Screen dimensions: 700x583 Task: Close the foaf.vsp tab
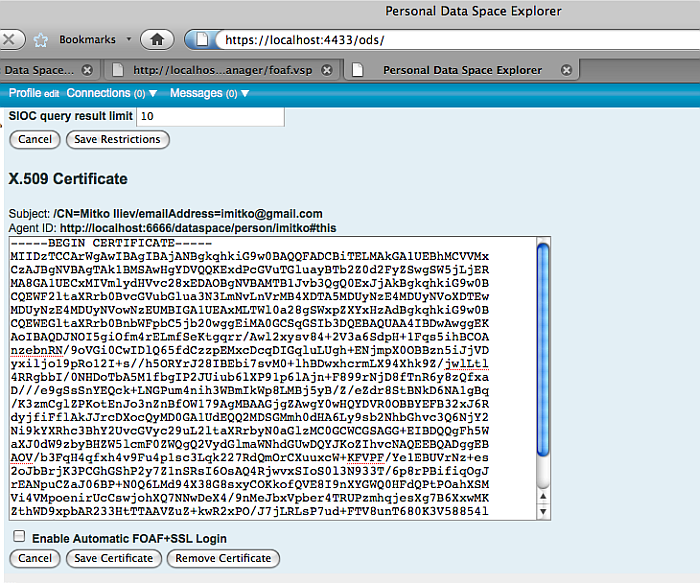click(331, 70)
